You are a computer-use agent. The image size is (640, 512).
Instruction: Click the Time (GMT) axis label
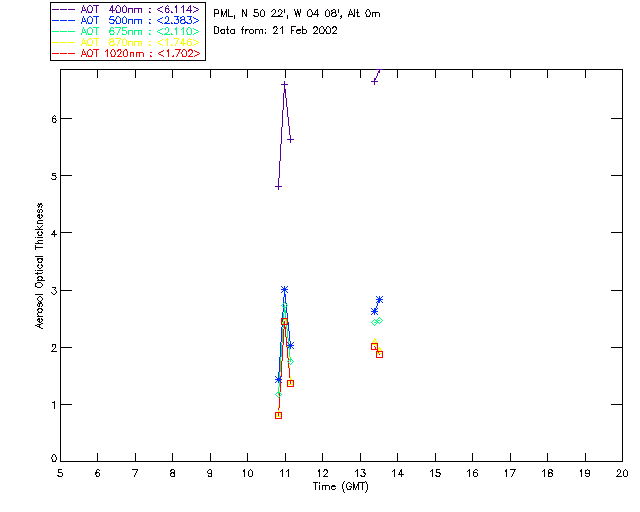point(341,487)
